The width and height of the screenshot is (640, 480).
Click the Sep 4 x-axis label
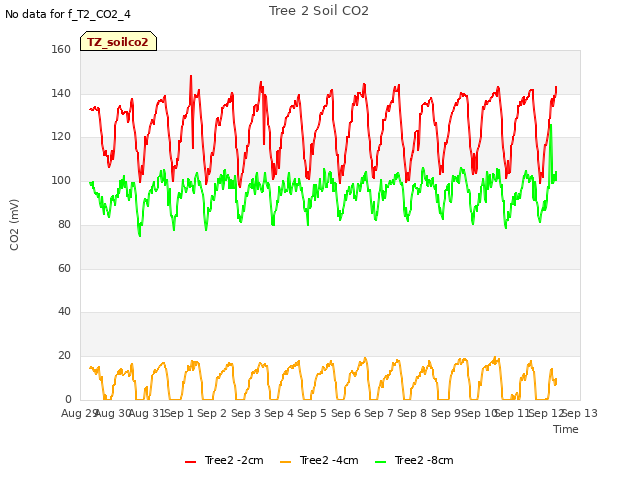(x=279, y=413)
